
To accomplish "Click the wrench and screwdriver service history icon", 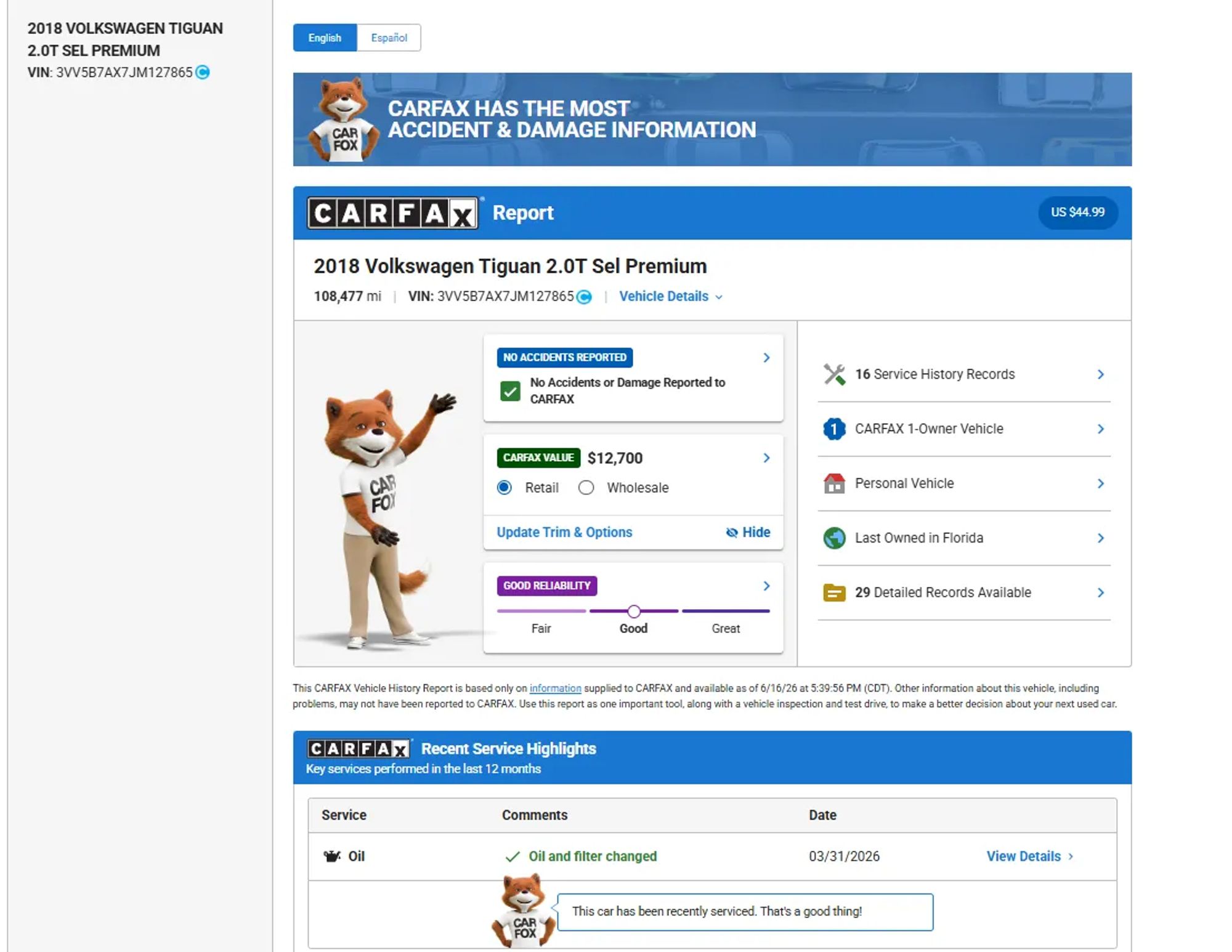I will [834, 374].
